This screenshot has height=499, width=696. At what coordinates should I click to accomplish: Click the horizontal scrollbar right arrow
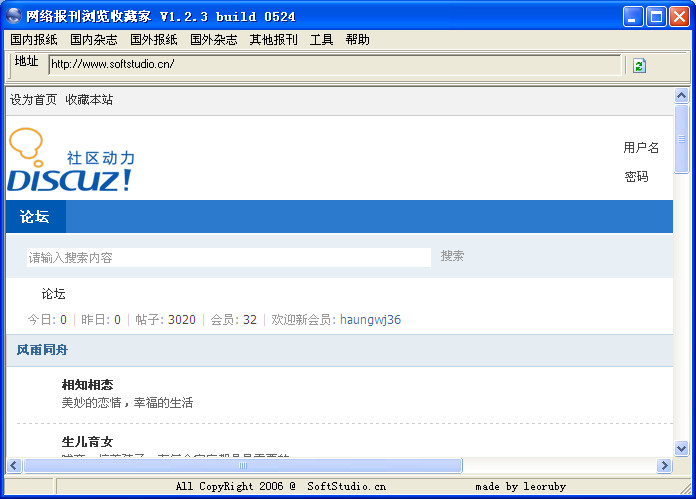tap(664, 466)
